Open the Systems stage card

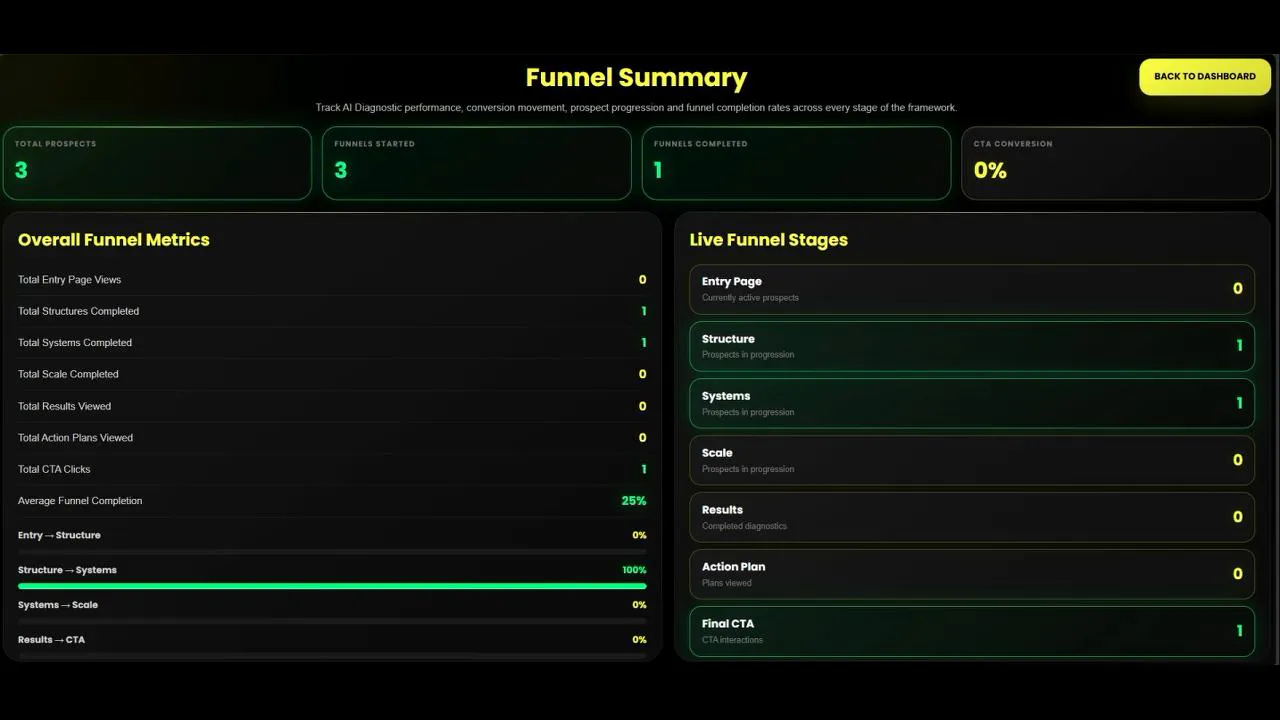click(x=972, y=403)
